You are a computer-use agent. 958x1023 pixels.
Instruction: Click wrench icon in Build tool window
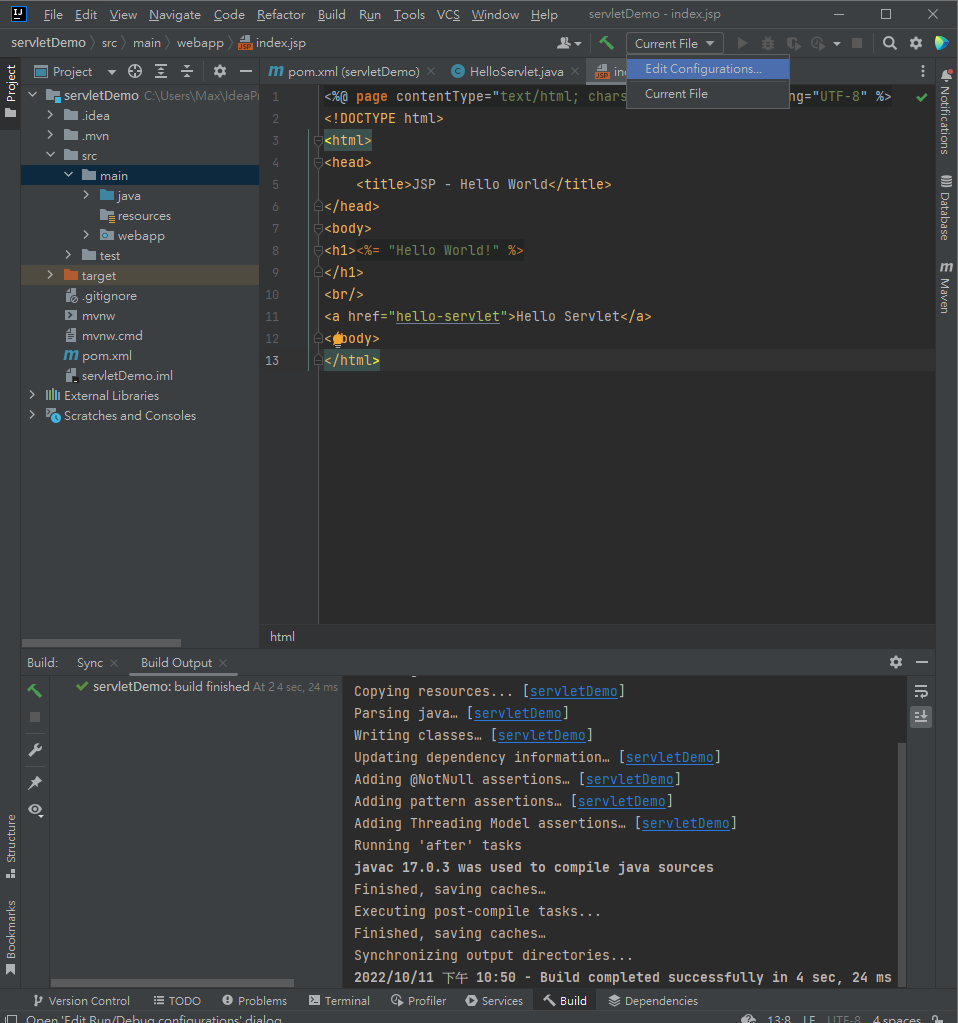[x=35, y=750]
